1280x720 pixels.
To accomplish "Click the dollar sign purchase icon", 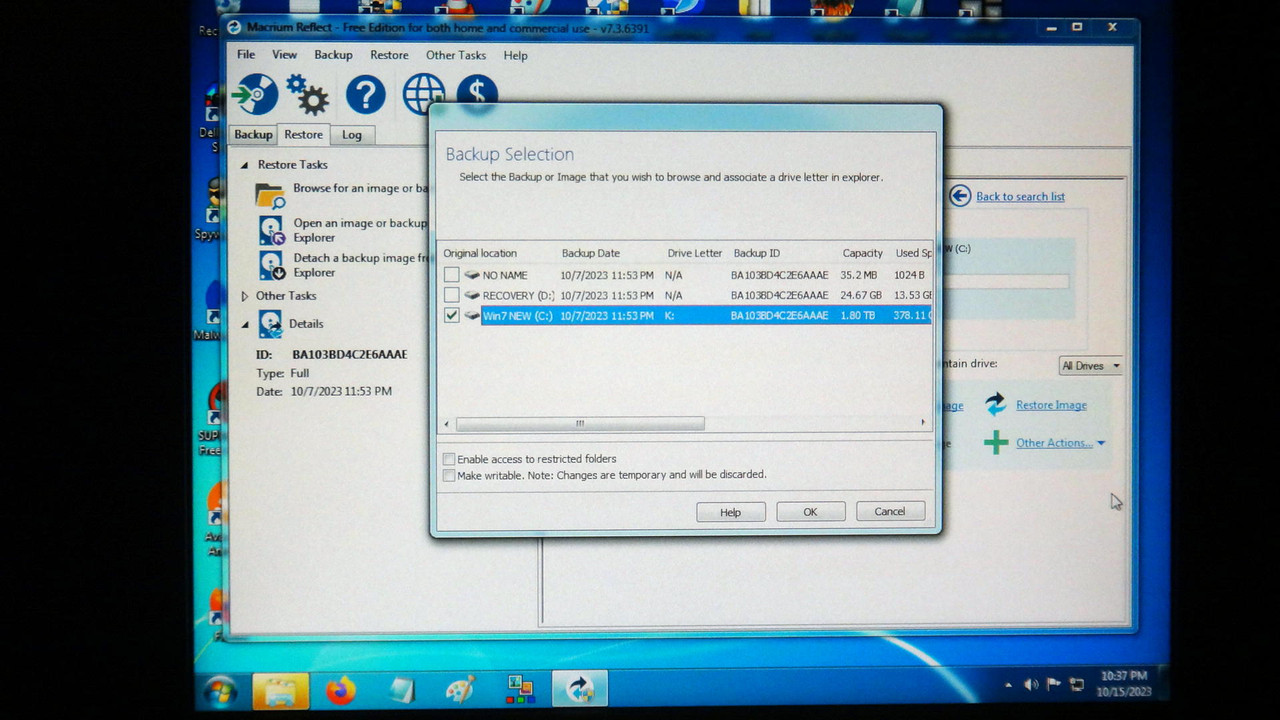I will (477, 93).
